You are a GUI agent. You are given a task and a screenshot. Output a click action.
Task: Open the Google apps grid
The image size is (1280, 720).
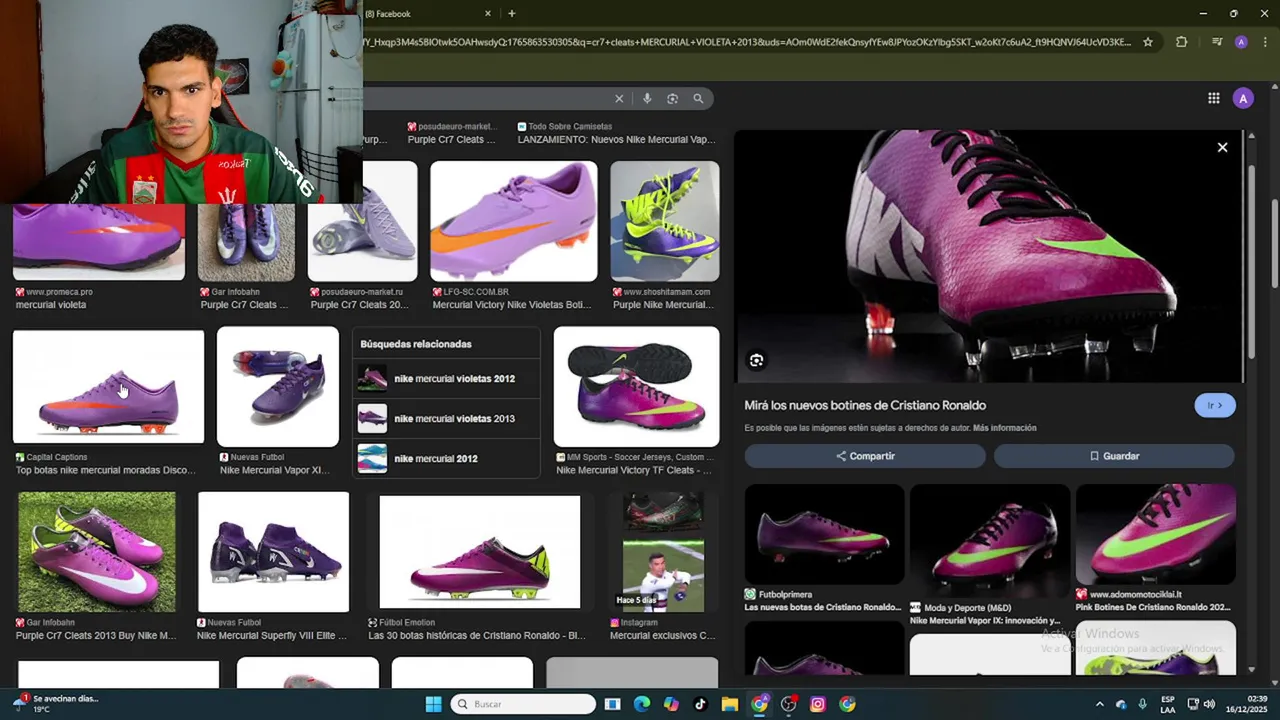[1213, 98]
